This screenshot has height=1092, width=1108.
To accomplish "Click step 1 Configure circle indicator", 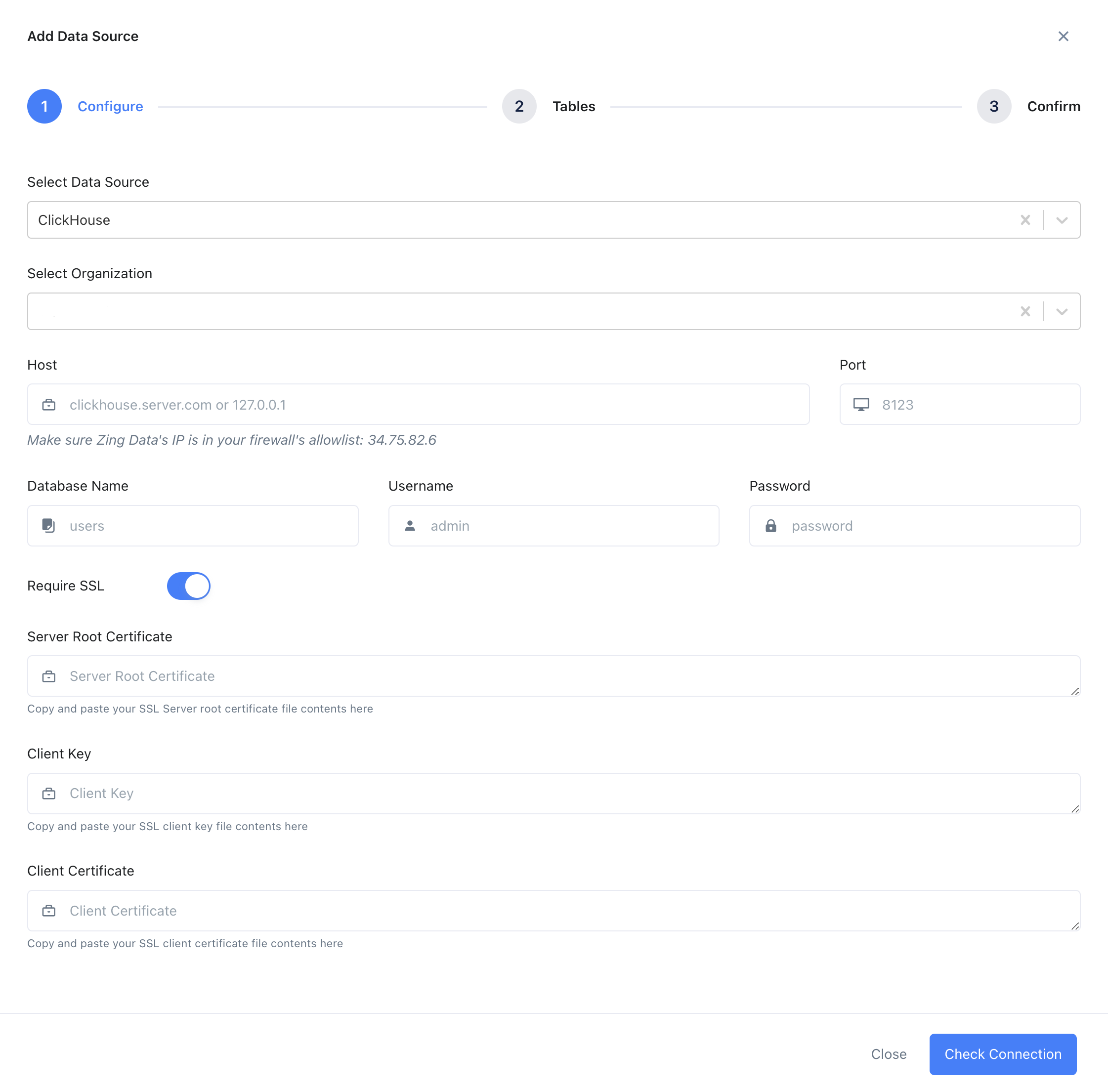I will coord(44,106).
